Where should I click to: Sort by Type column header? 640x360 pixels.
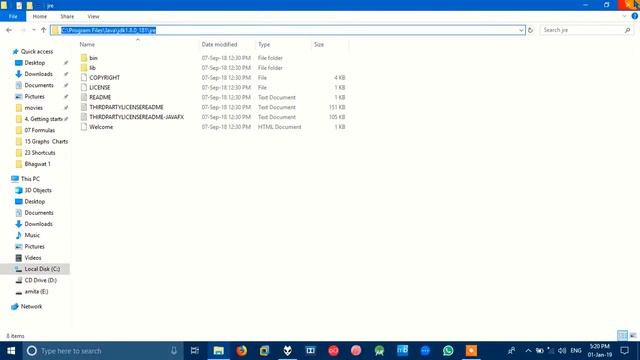[x=283, y=44]
